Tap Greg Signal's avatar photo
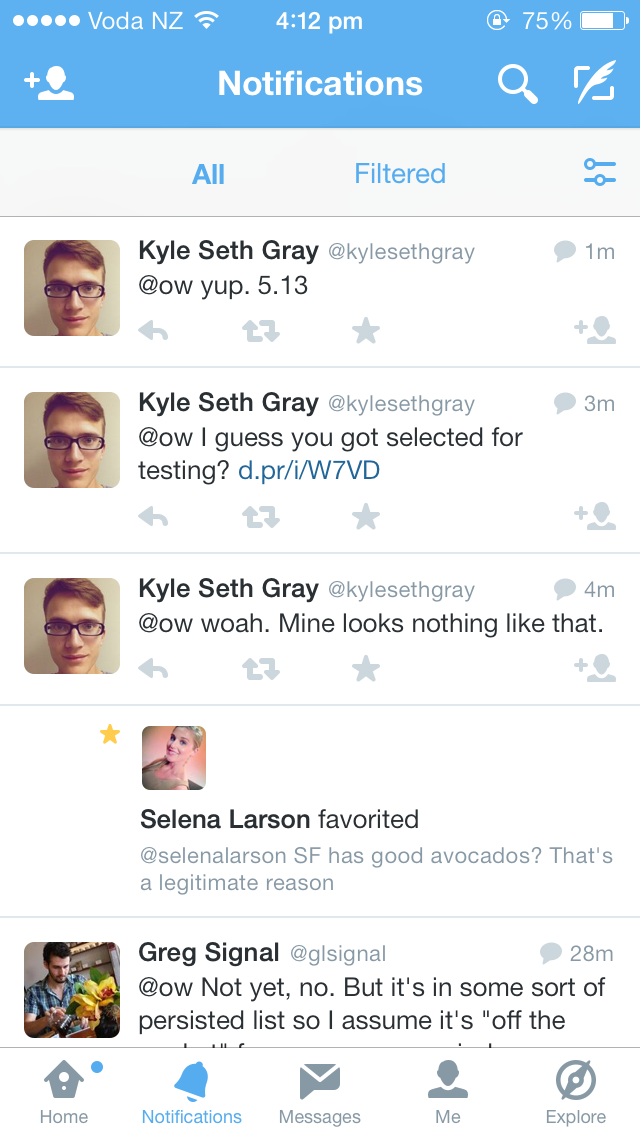This screenshot has width=640, height=1136. [x=72, y=990]
